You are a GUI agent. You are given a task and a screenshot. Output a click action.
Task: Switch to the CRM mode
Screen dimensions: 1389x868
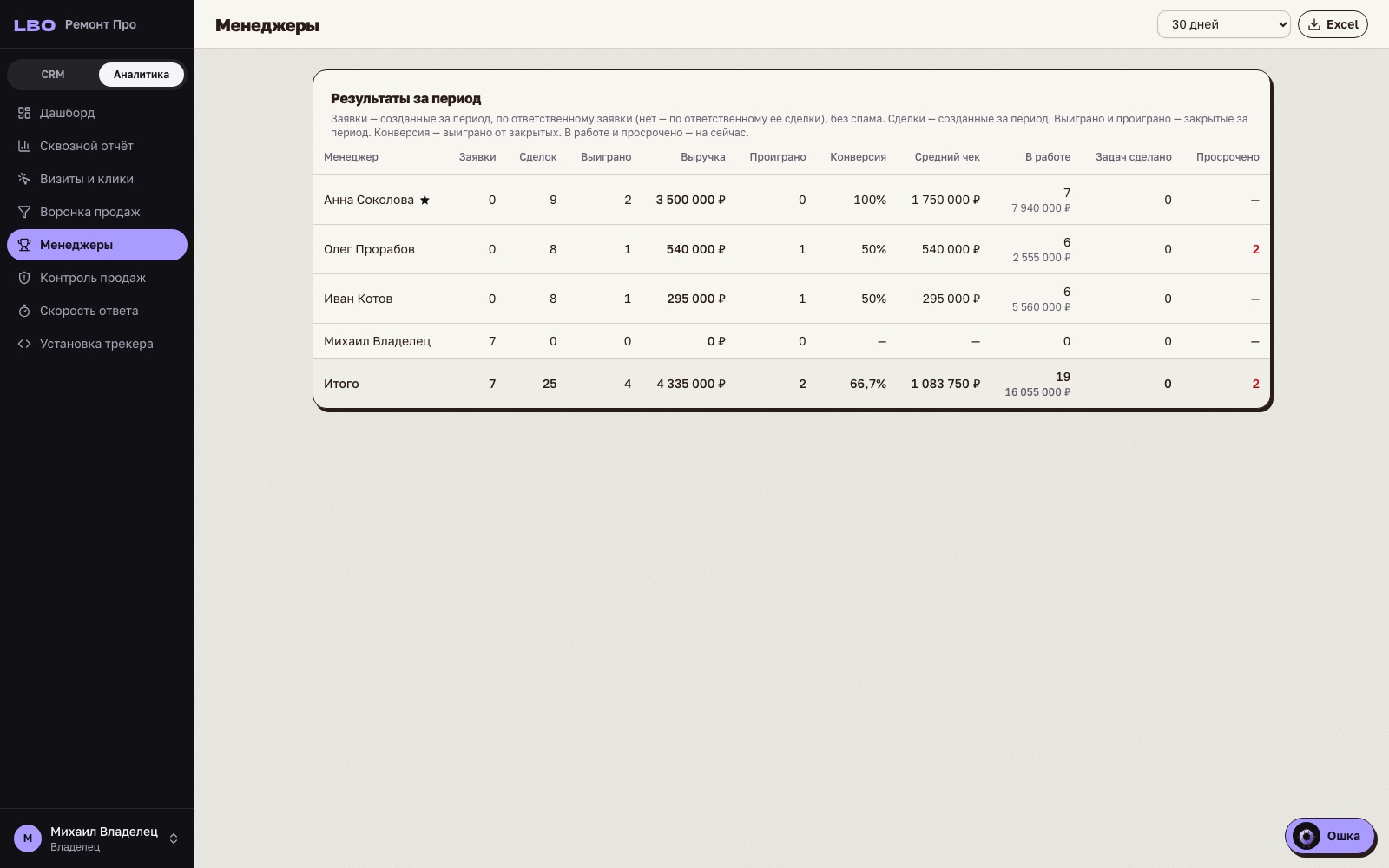53,75
